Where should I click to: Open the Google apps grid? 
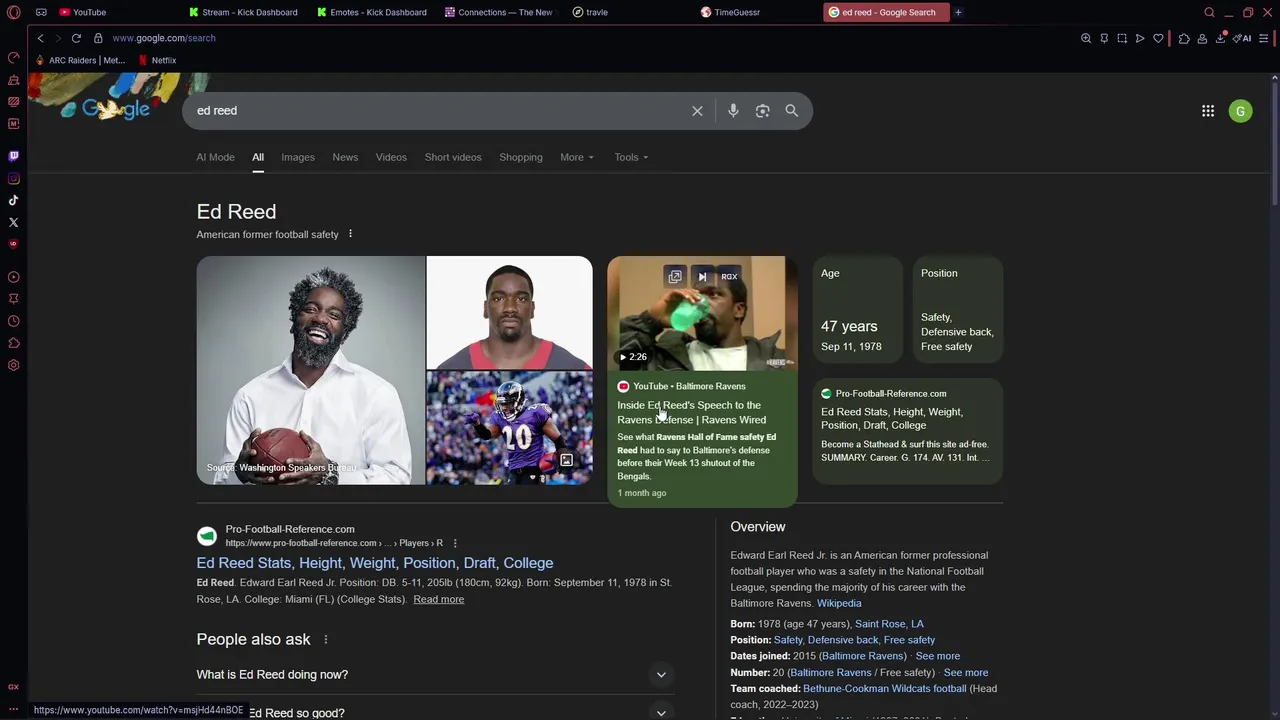[x=1208, y=111]
